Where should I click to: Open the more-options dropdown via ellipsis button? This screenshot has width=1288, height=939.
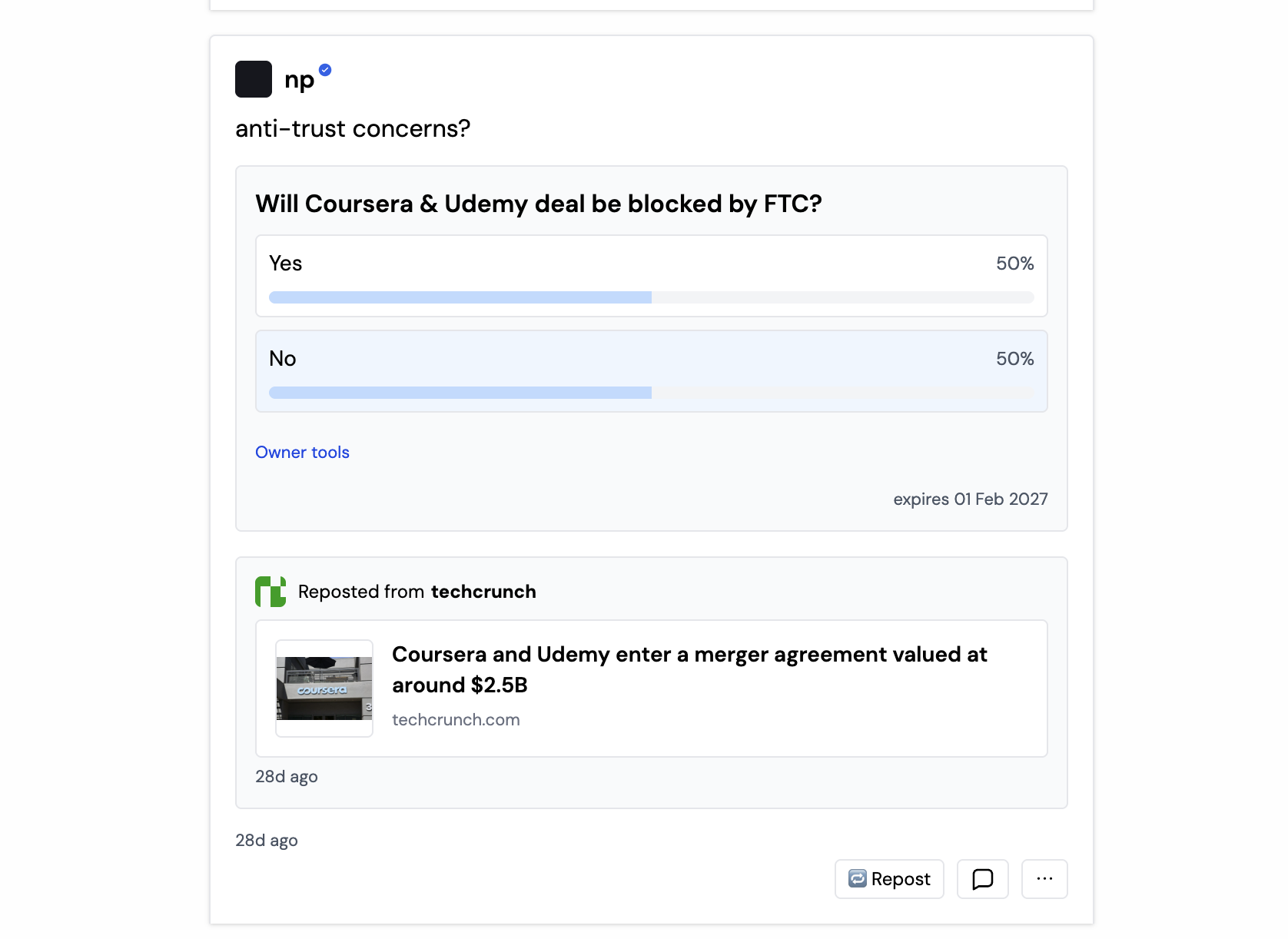tap(1044, 878)
